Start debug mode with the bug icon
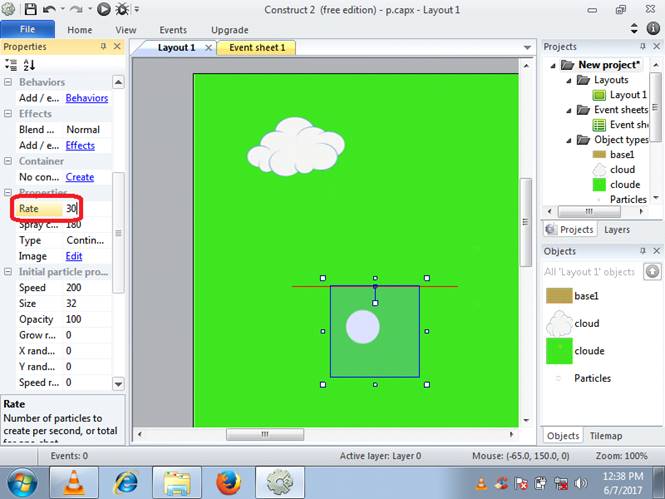 pyautogui.click(x=123, y=9)
